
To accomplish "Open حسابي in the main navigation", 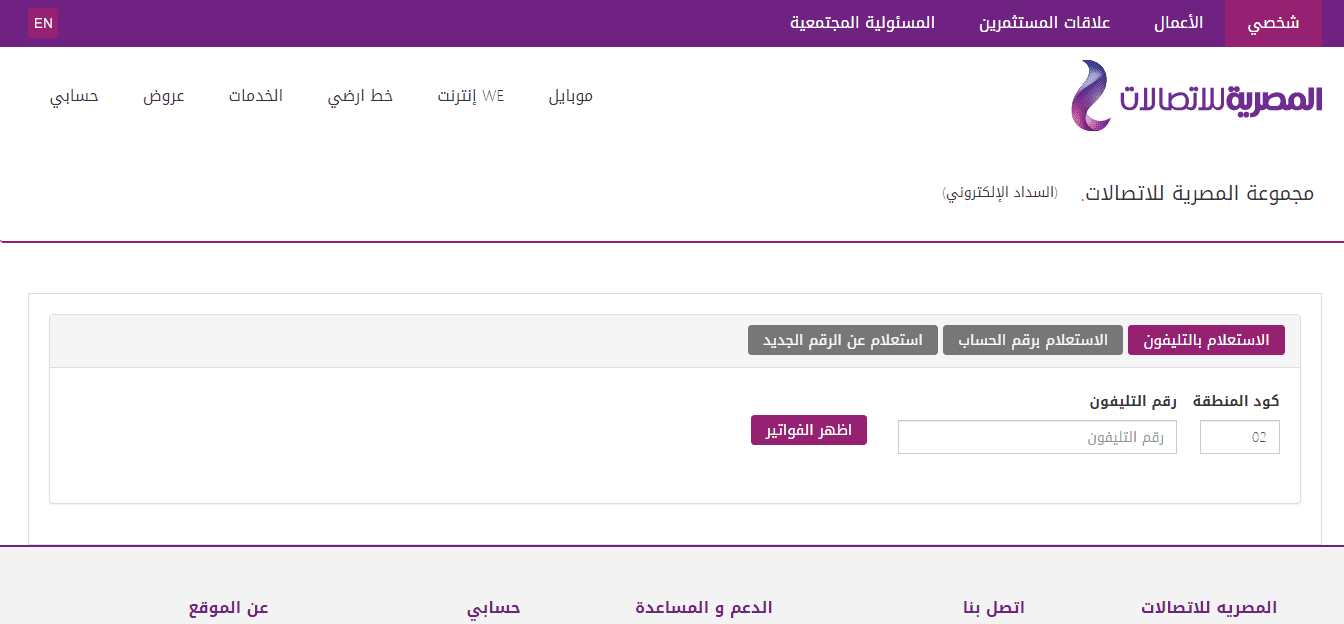I will point(74,96).
